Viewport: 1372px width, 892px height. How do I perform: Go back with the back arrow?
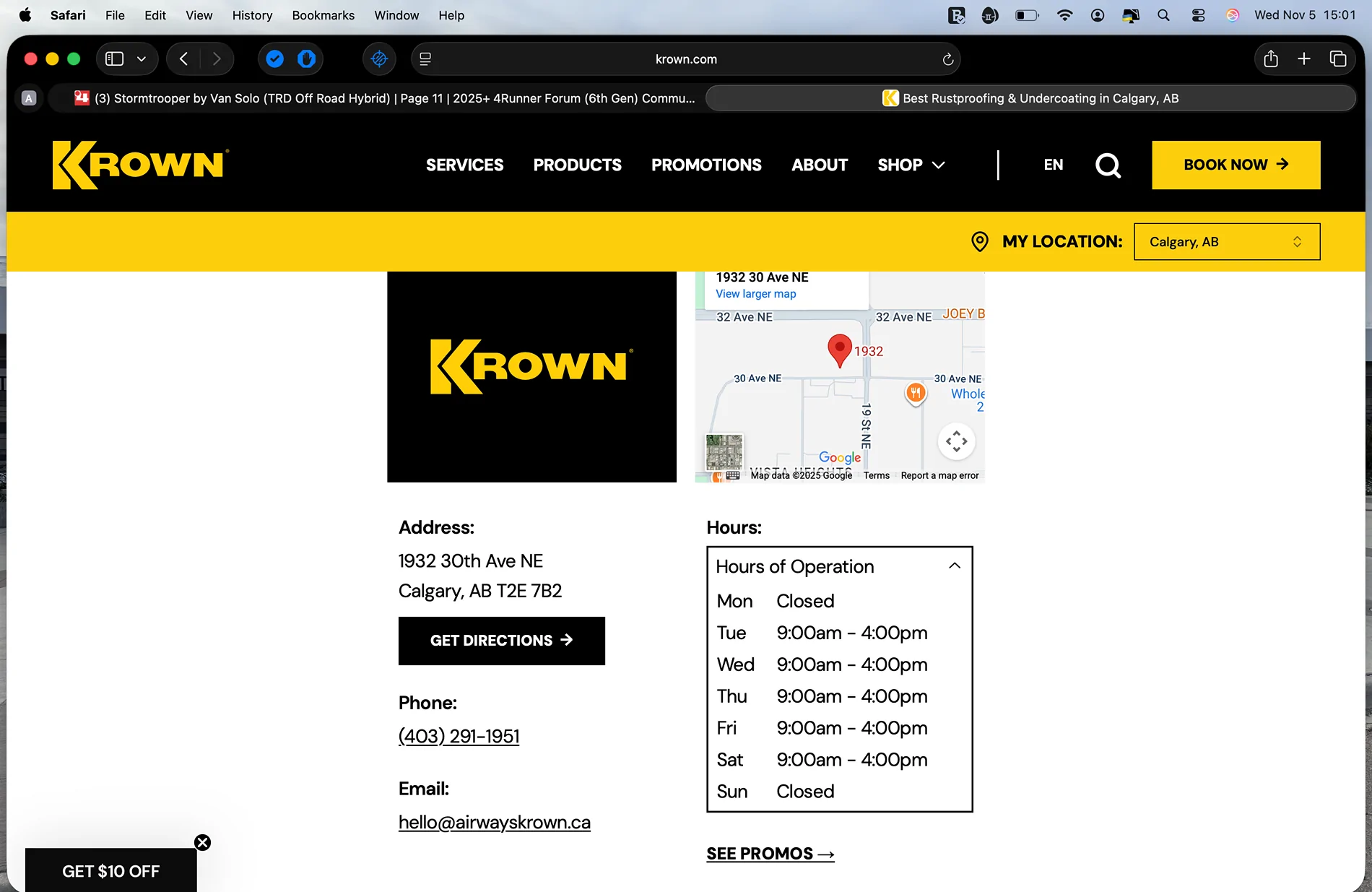(183, 59)
